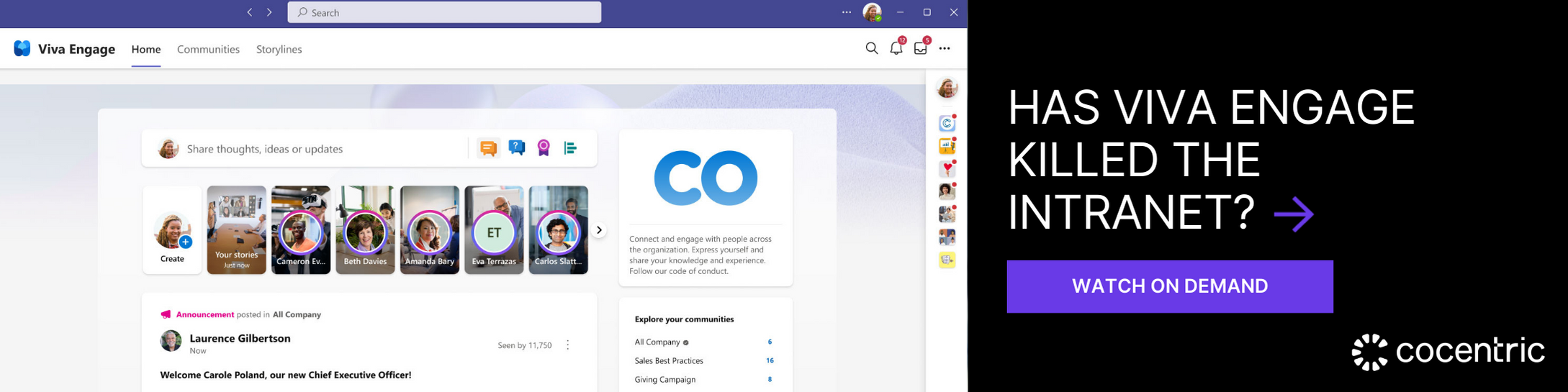Click the Explore your communities heading
The image size is (1568, 392).
click(684, 319)
